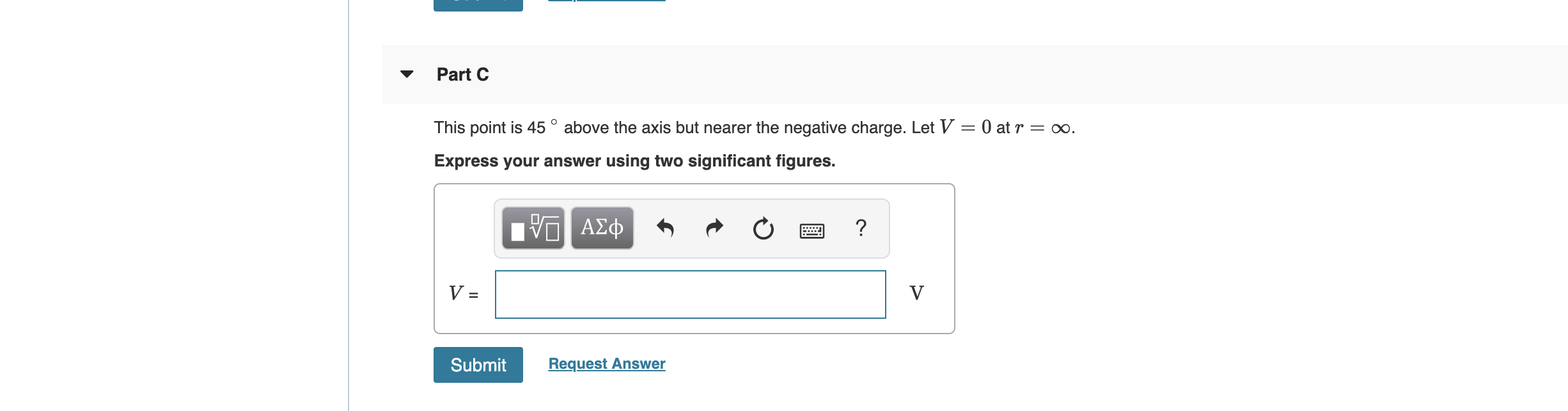Open the keyboard shortcuts icon

[x=813, y=229]
